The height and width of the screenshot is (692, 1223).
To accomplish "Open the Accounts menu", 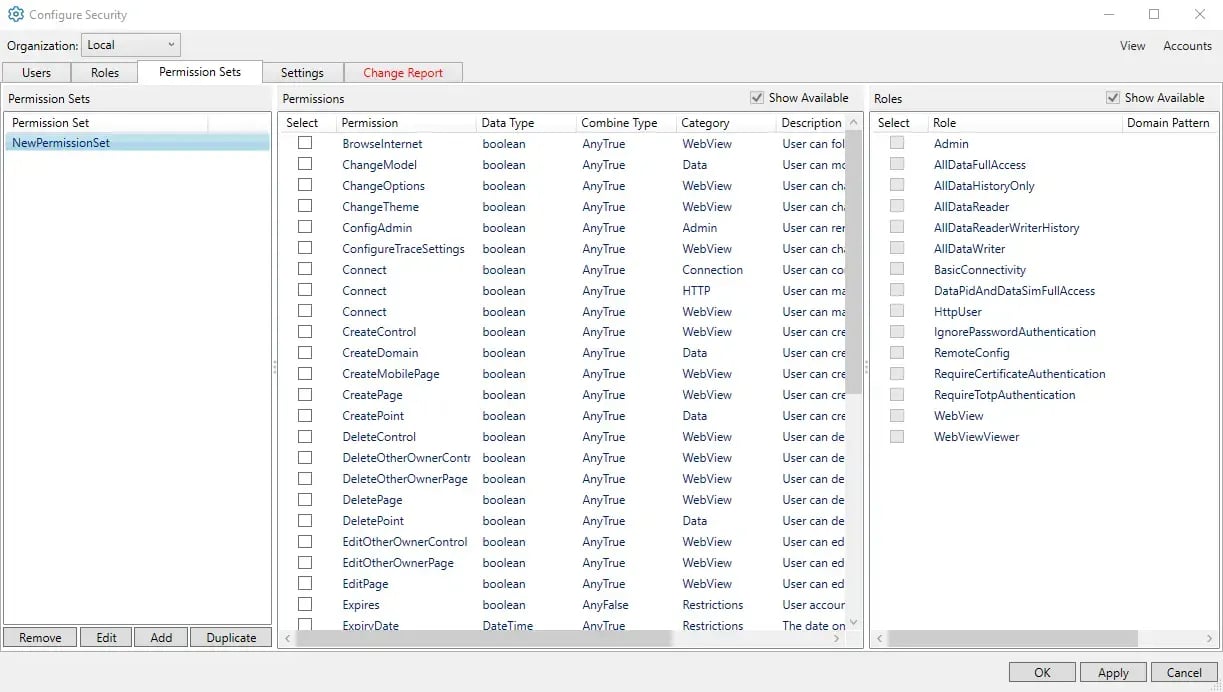I will pos(1187,45).
